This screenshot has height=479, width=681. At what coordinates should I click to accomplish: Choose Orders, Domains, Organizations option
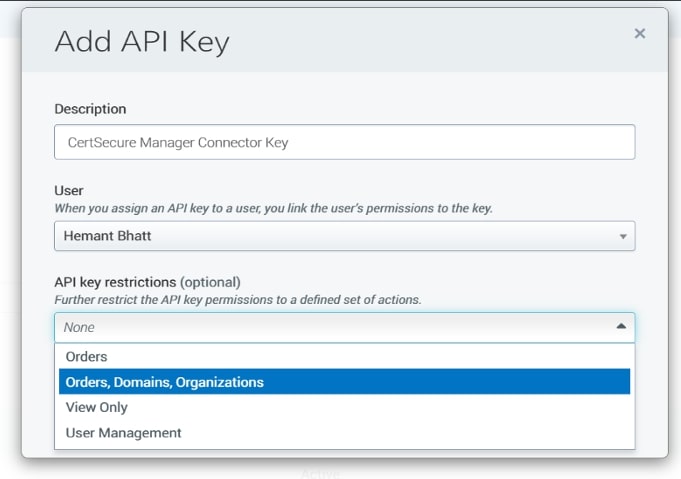[x=165, y=382]
